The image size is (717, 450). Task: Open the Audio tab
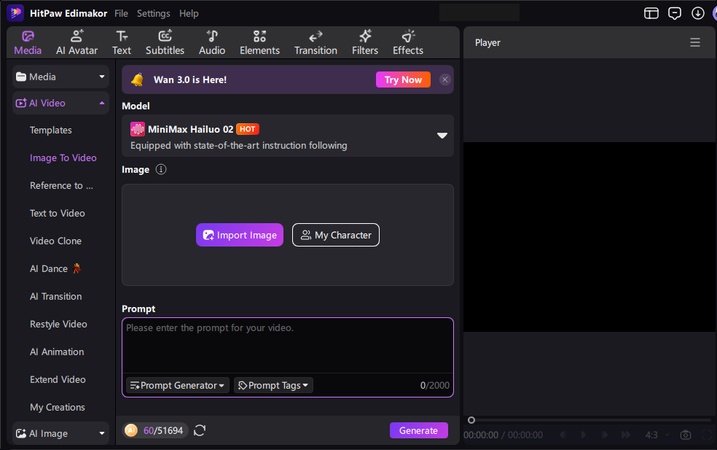click(212, 43)
